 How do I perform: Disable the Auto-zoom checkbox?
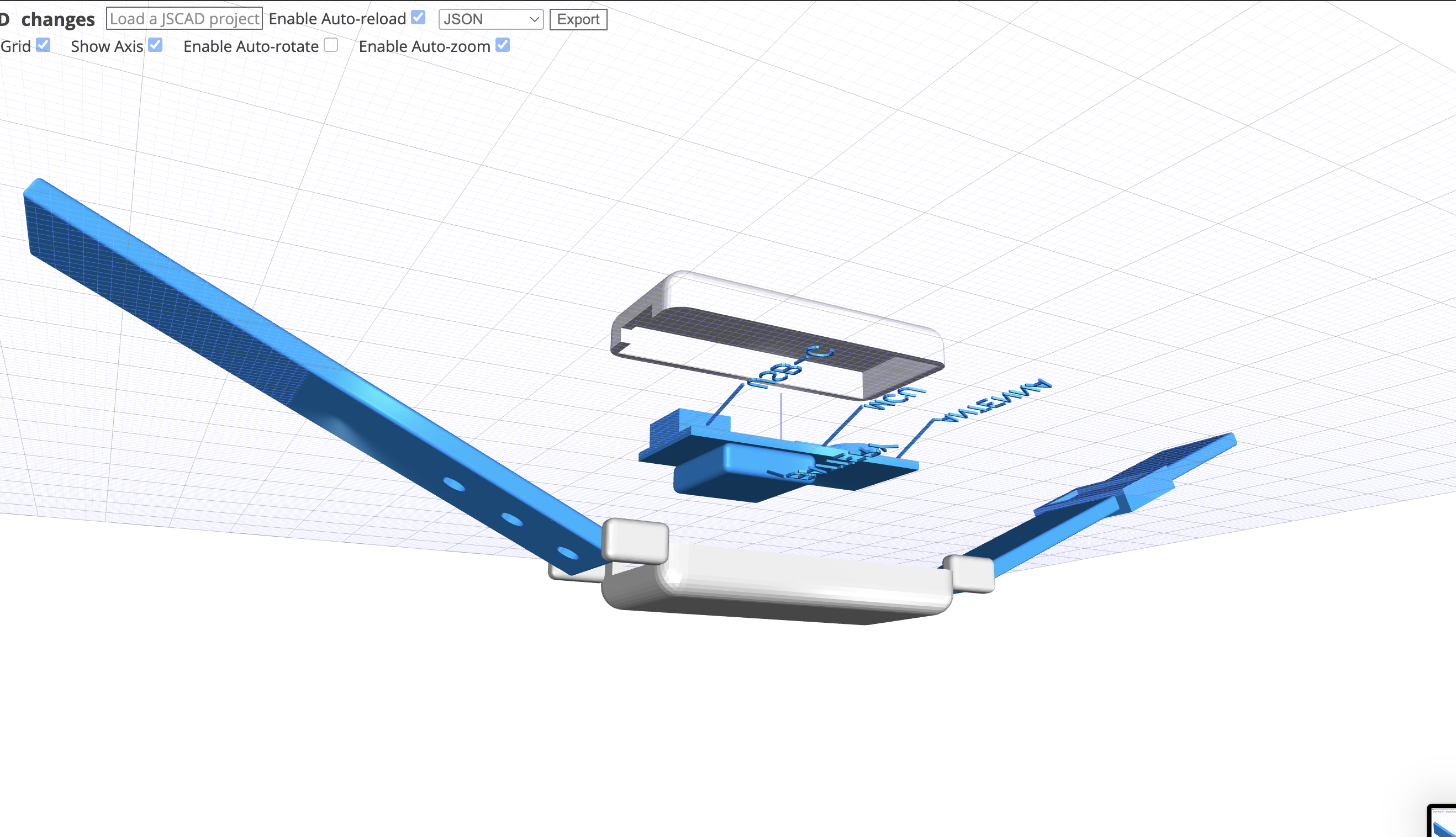click(503, 45)
